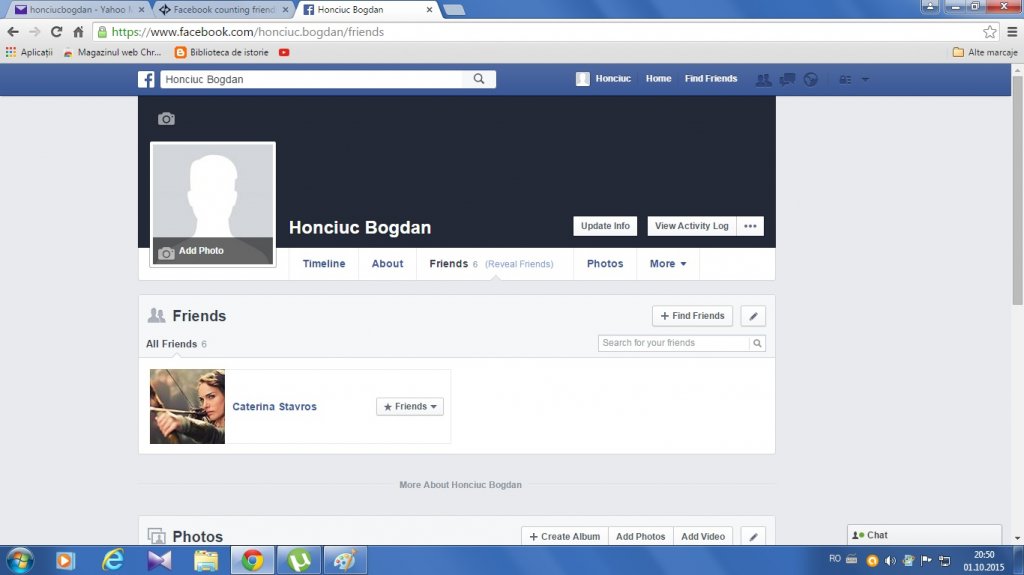Click browser back arrow
Viewport: 1024px width, 575px height.
click(x=13, y=31)
